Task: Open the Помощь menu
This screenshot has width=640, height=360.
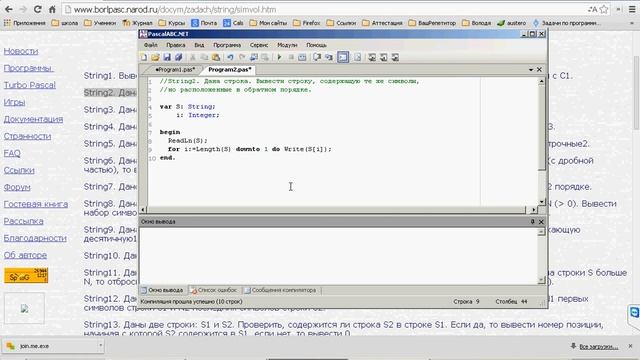Action: (x=316, y=45)
